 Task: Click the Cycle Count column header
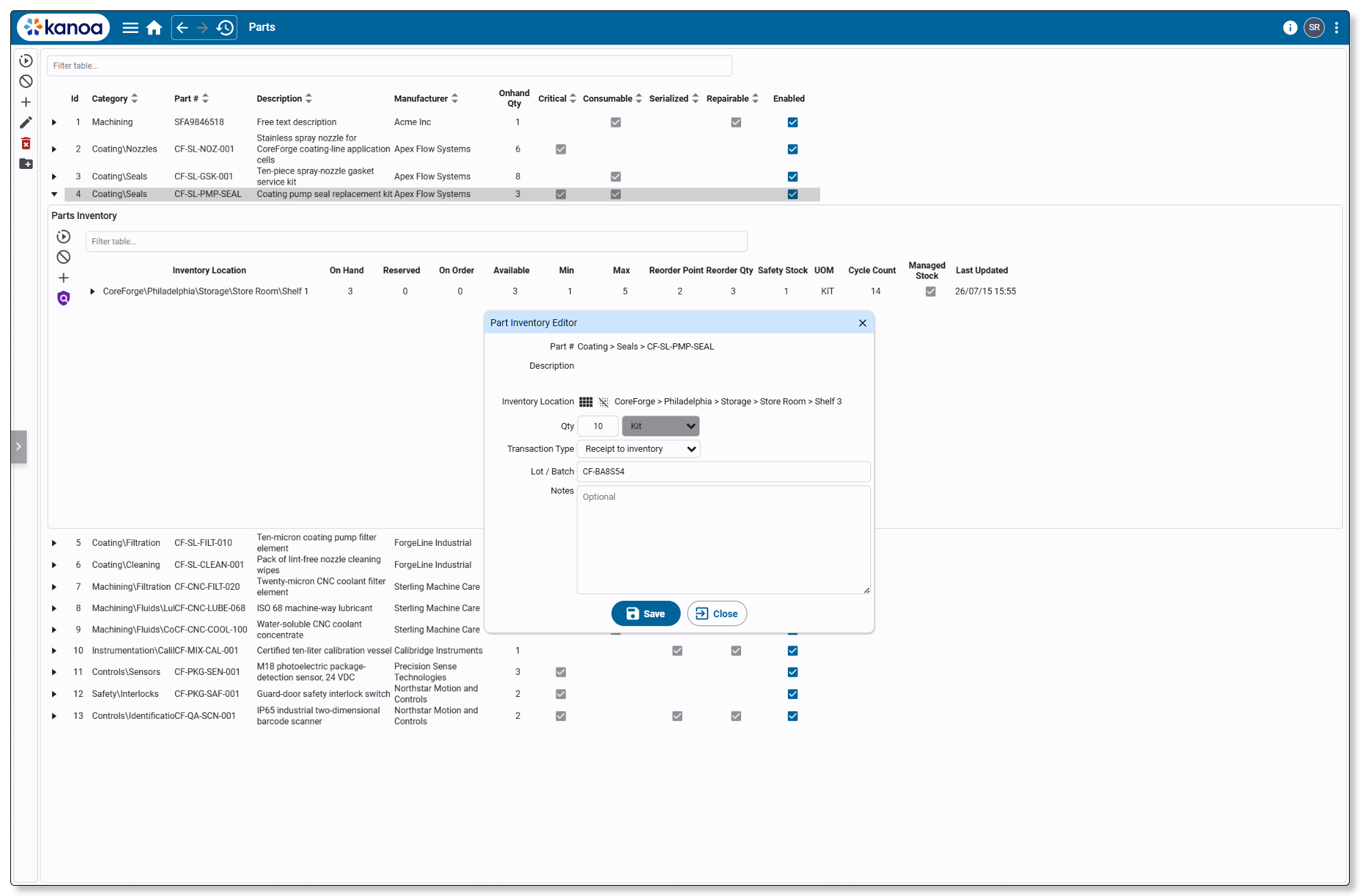872,271
